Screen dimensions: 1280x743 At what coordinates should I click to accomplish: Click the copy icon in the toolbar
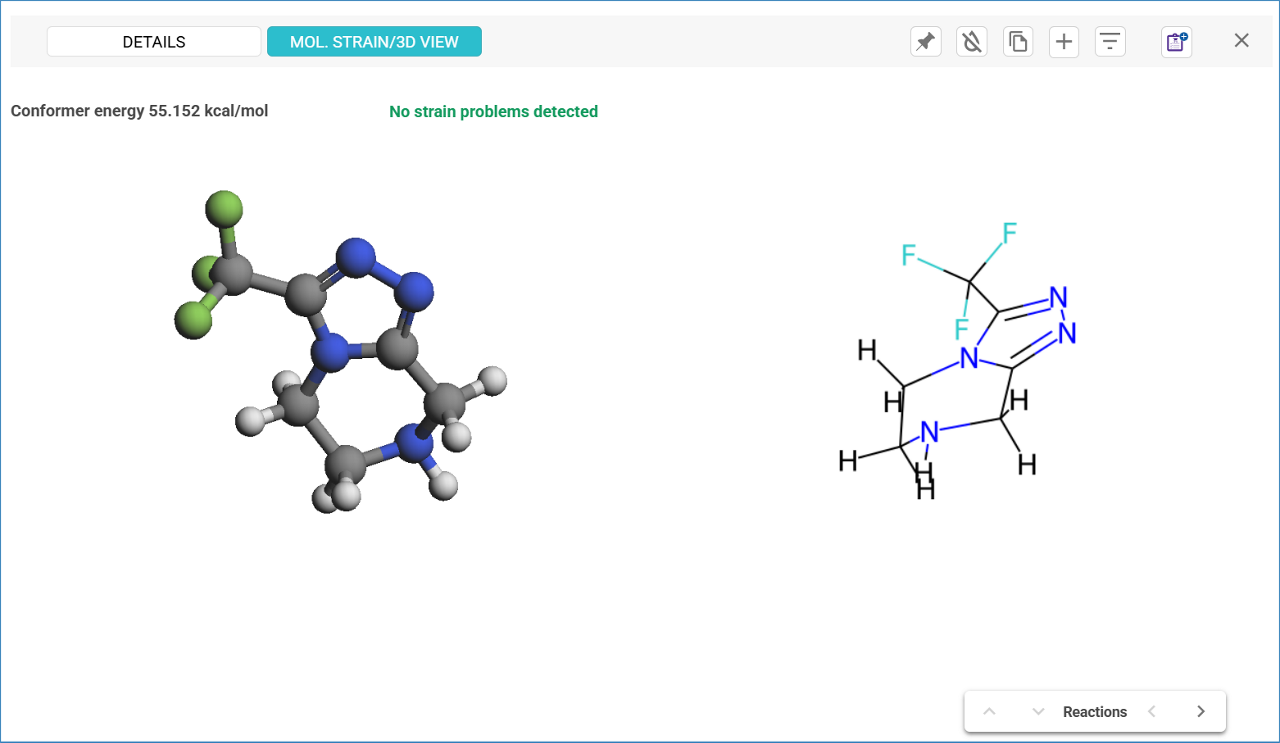[1018, 42]
